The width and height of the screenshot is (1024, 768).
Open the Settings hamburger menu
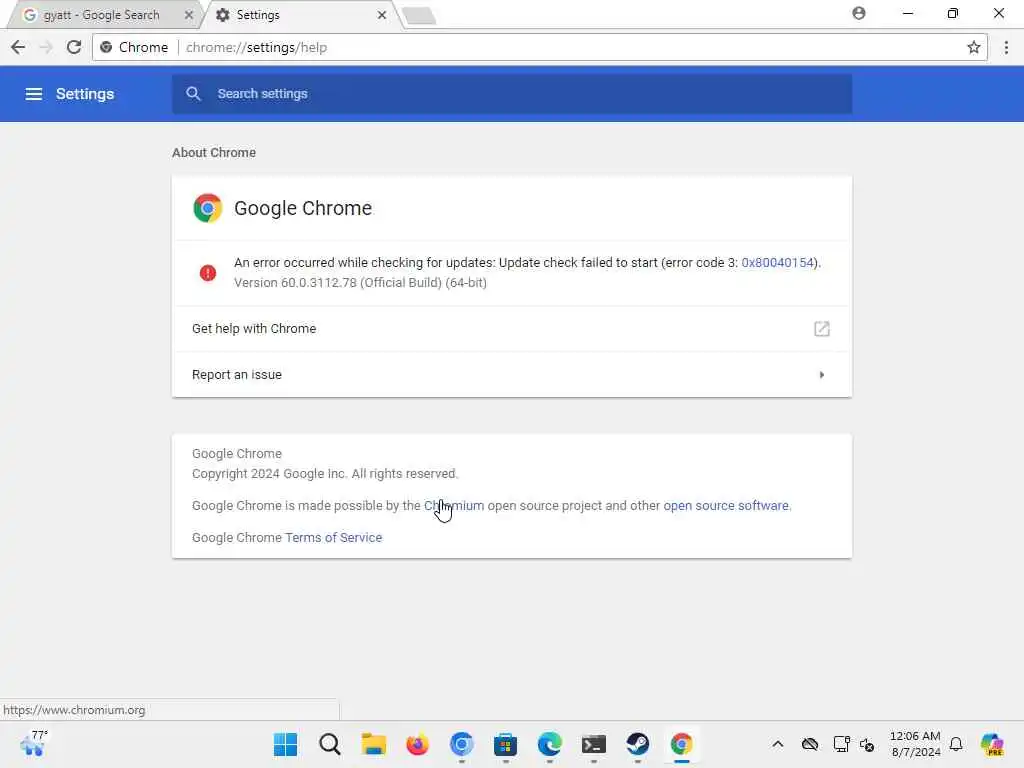pyautogui.click(x=33, y=94)
